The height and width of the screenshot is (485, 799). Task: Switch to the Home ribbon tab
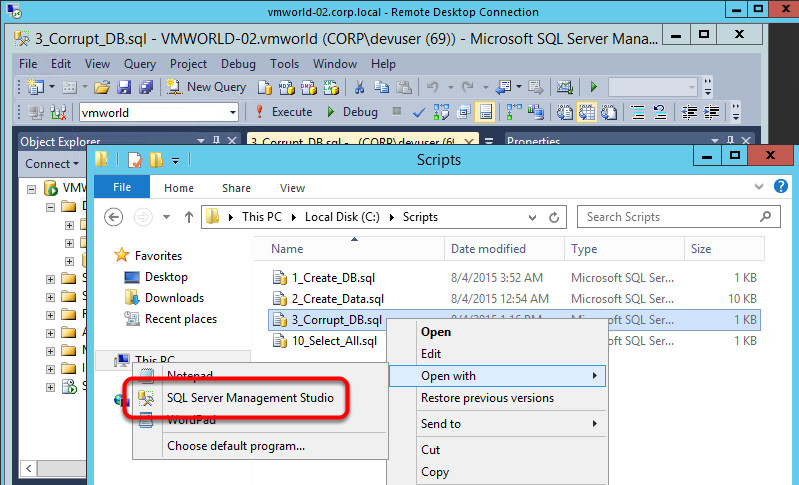point(179,188)
